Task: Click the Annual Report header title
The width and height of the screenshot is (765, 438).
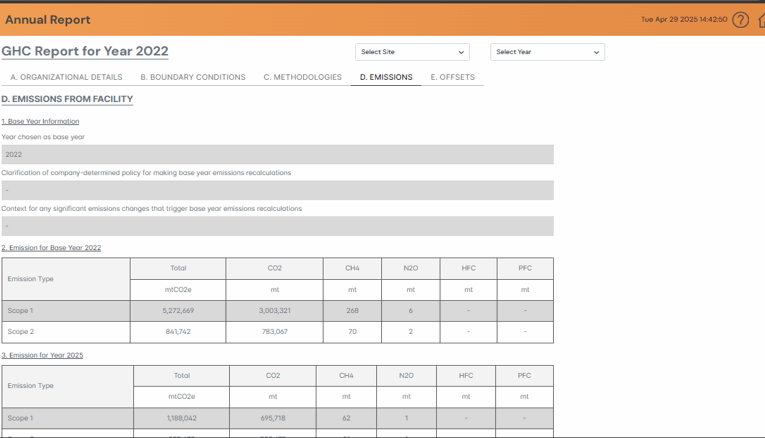Action: click(47, 20)
